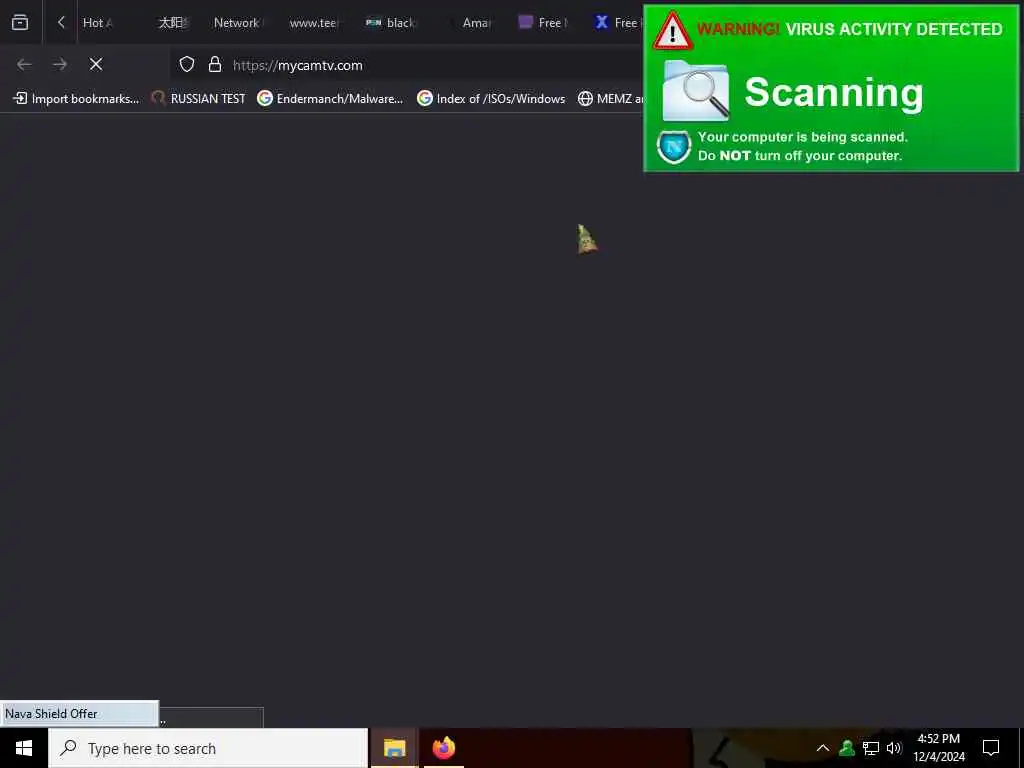This screenshot has width=1024, height=768.
Task: Click the padlock site security icon
Action: [214, 64]
